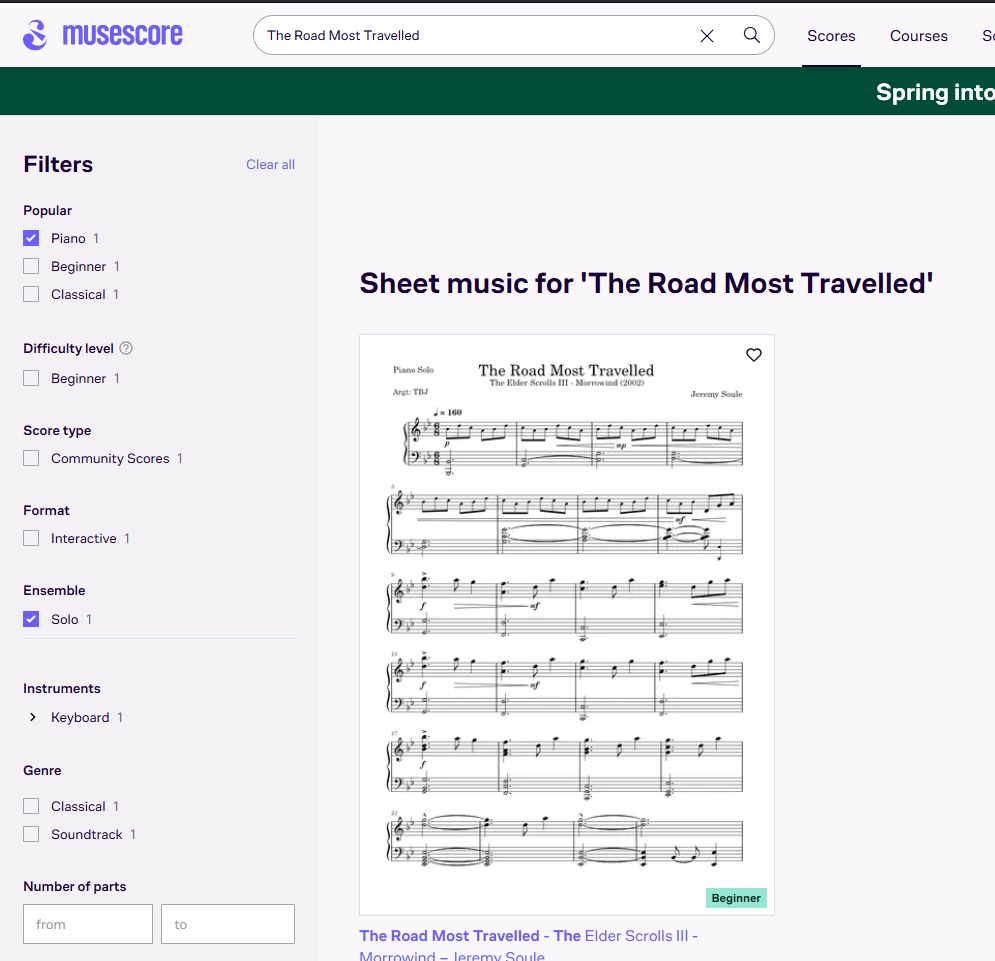Open the Difficulty level help icon
The image size is (995, 961).
(x=126, y=348)
